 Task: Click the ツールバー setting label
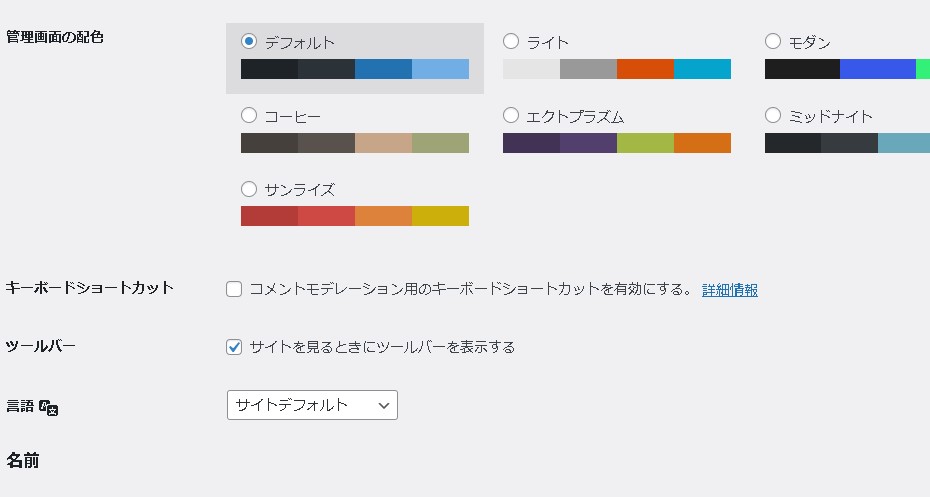[41, 346]
